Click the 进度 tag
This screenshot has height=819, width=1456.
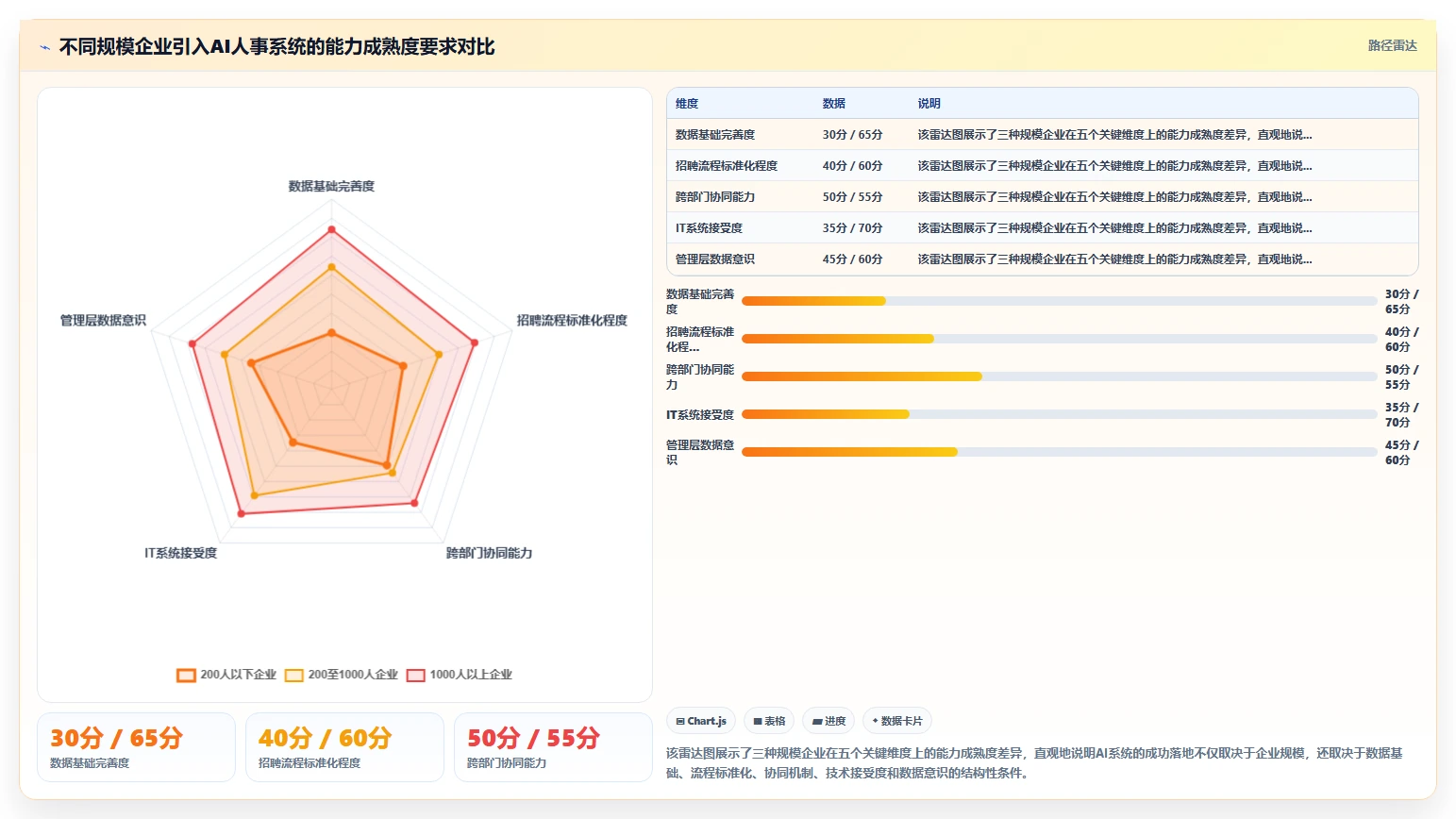828,721
